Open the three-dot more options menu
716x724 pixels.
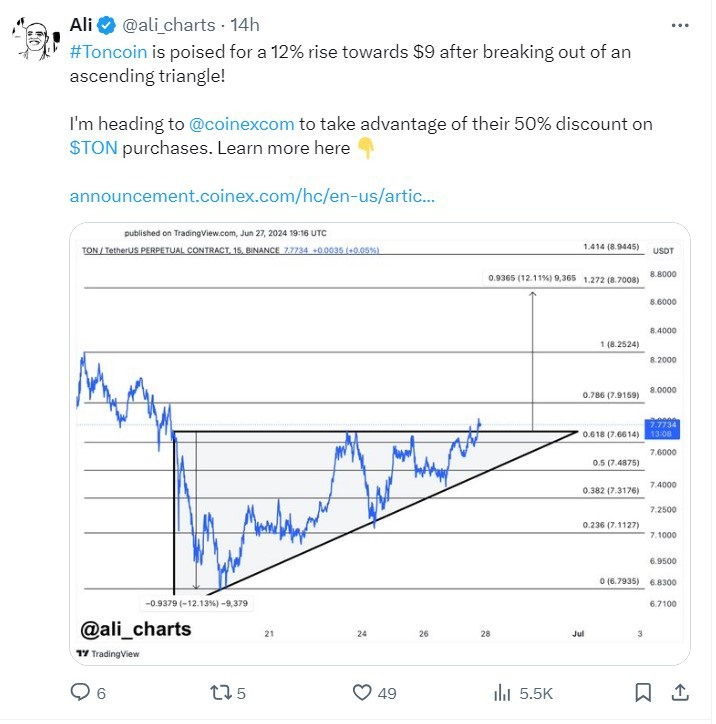pos(680,25)
